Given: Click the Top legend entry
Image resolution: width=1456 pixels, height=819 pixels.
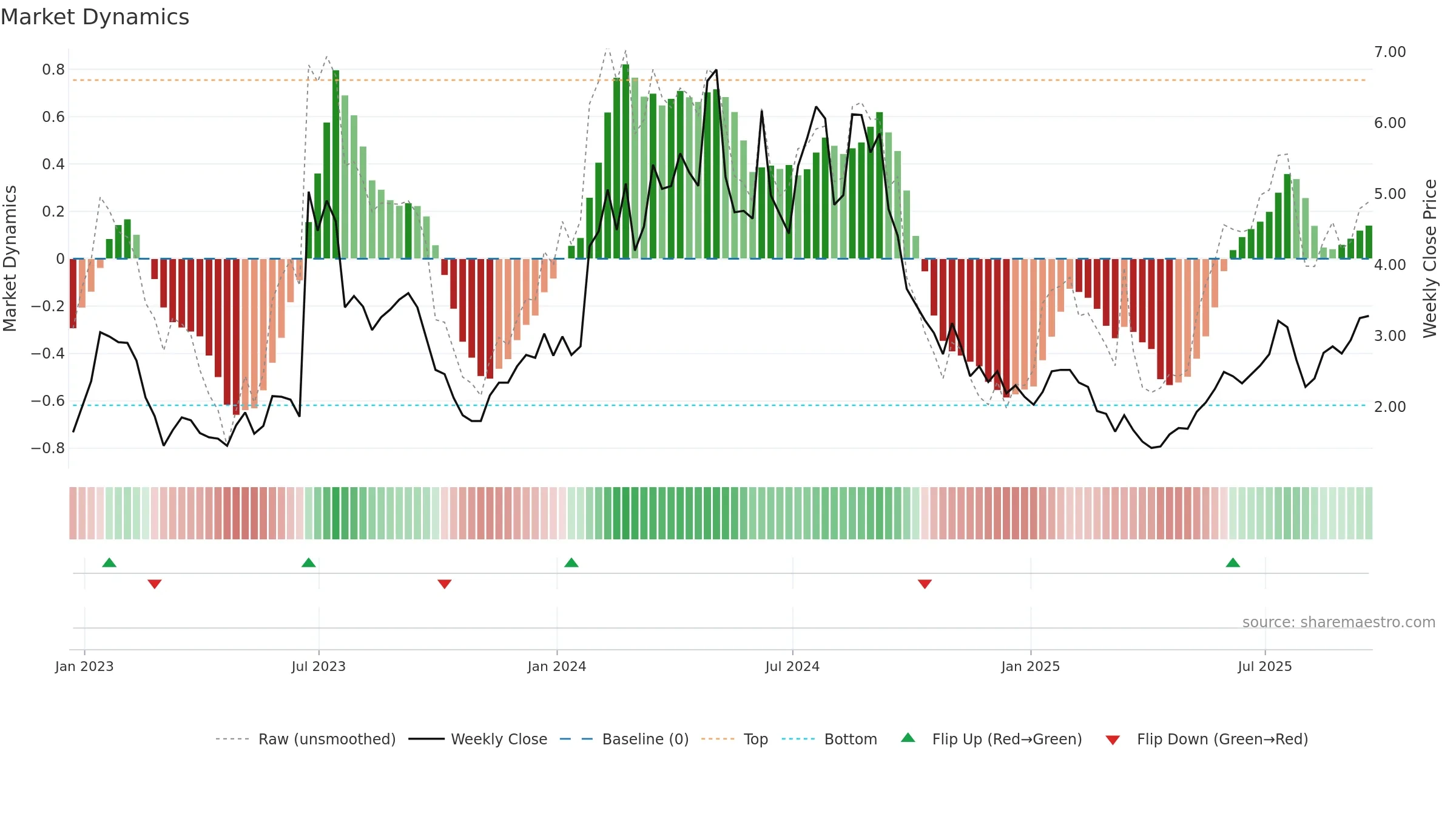Looking at the screenshot, I should pos(734,739).
